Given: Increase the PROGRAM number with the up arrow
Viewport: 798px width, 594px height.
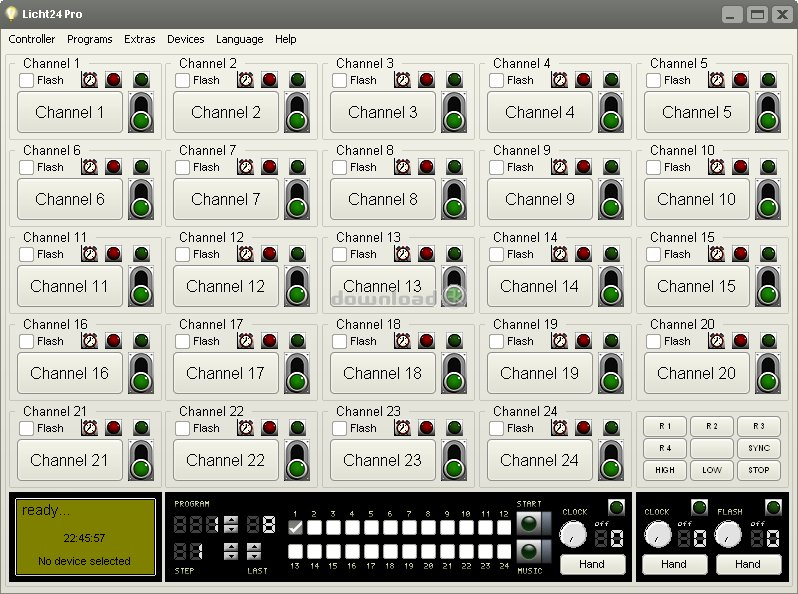Looking at the screenshot, I should (231, 520).
